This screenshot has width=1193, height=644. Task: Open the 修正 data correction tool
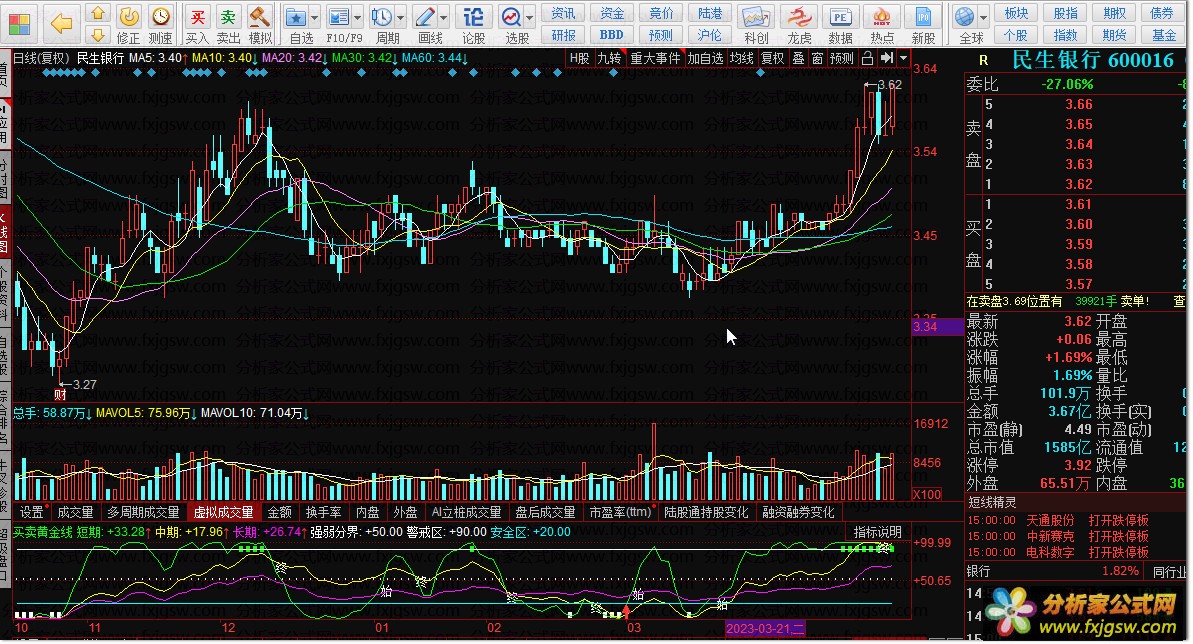[x=129, y=25]
